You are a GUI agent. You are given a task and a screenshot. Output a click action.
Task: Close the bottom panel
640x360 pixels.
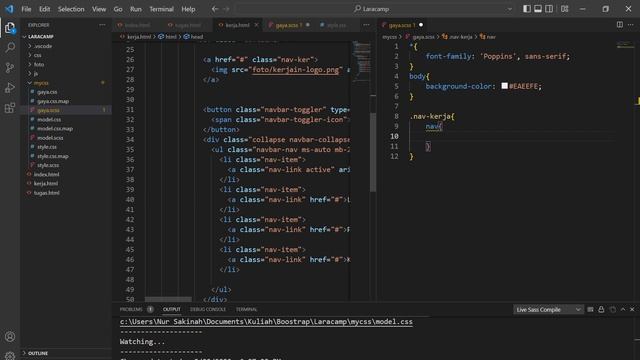point(632,309)
